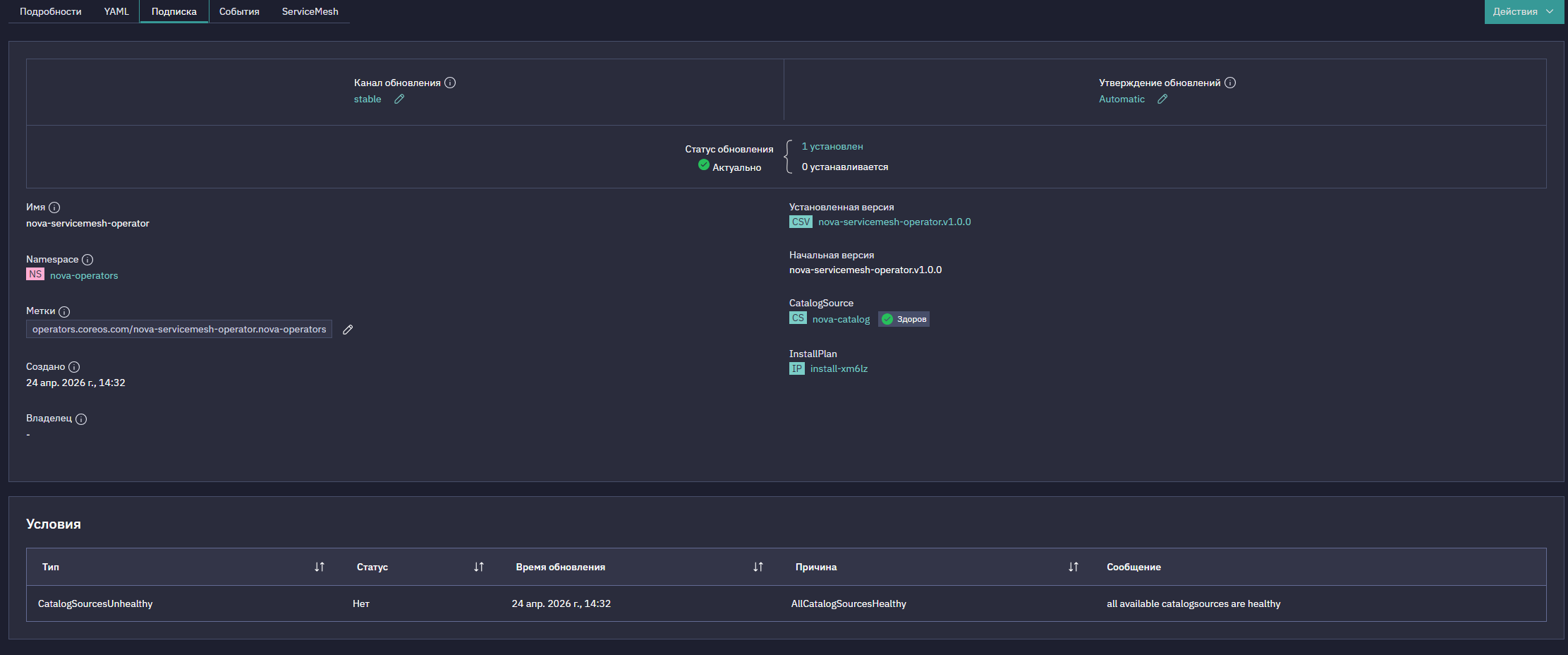Click the Automatic approval link

pos(1122,99)
